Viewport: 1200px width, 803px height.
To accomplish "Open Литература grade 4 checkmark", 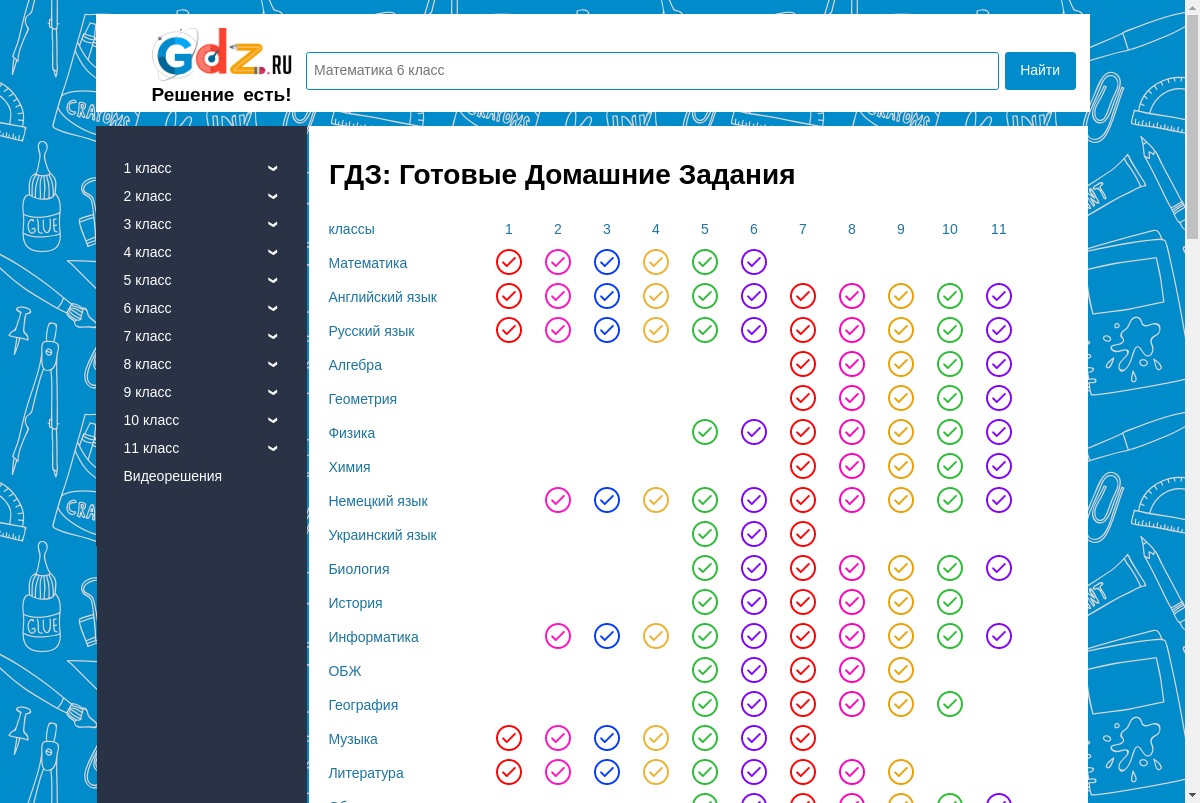I will click(x=656, y=773).
